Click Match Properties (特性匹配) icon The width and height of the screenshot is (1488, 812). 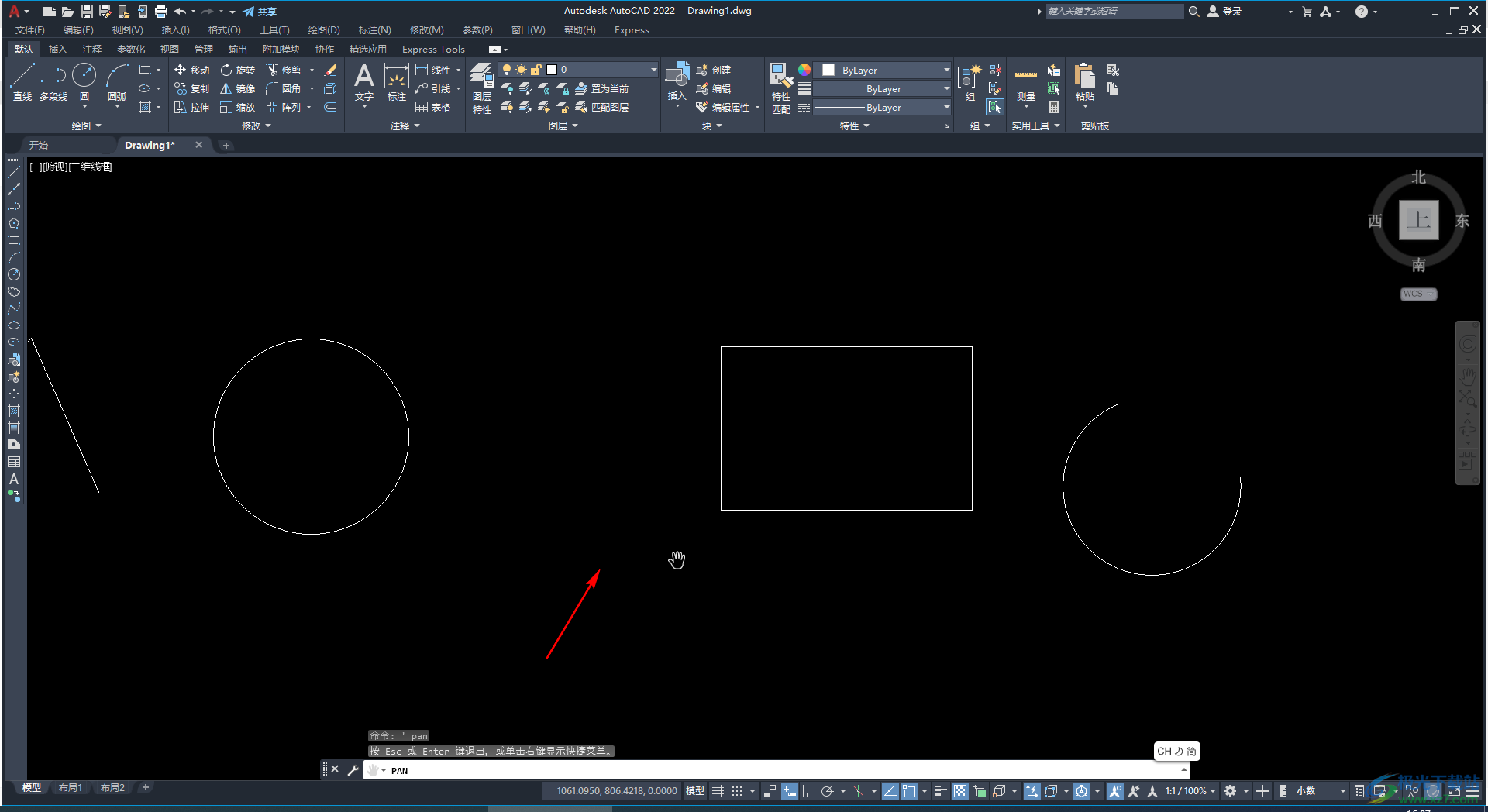781,88
